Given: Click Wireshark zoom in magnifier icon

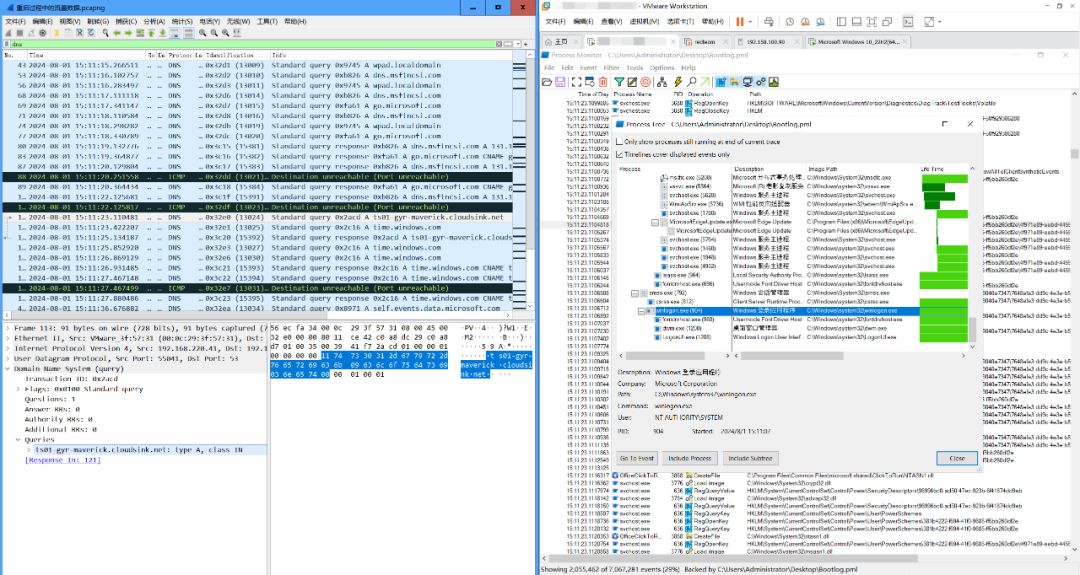Looking at the screenshot, I should click(203, 33).
